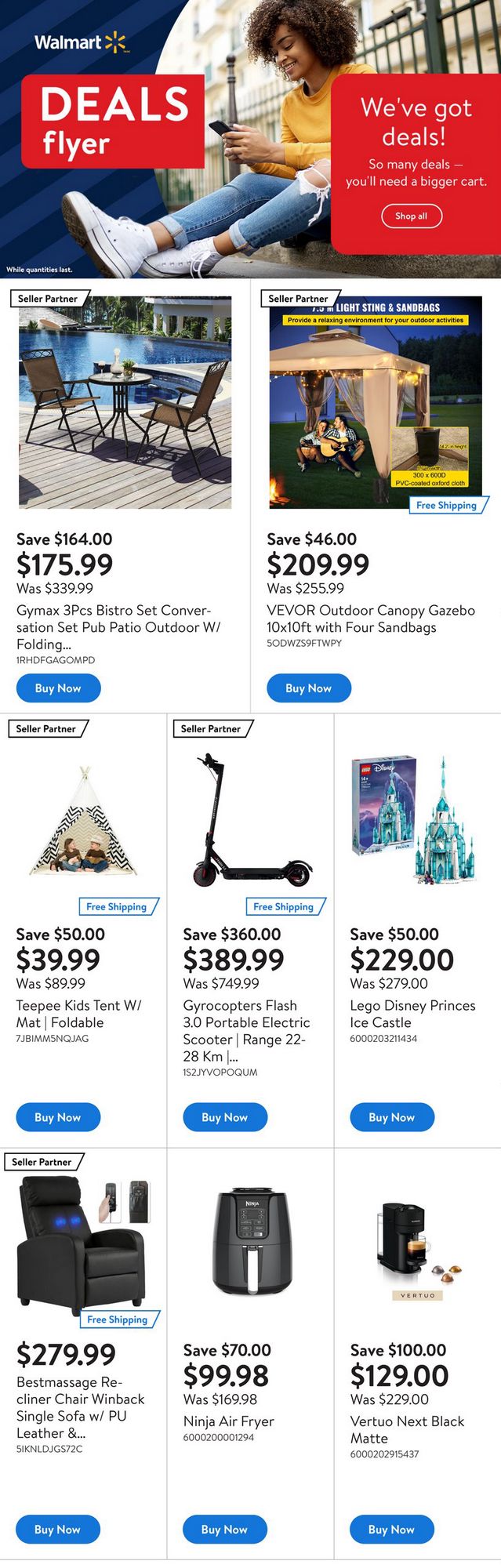This screenshot has height=1568, width=501.
Task: View the VEVOR canopy gazebo image
Action: 375,402
